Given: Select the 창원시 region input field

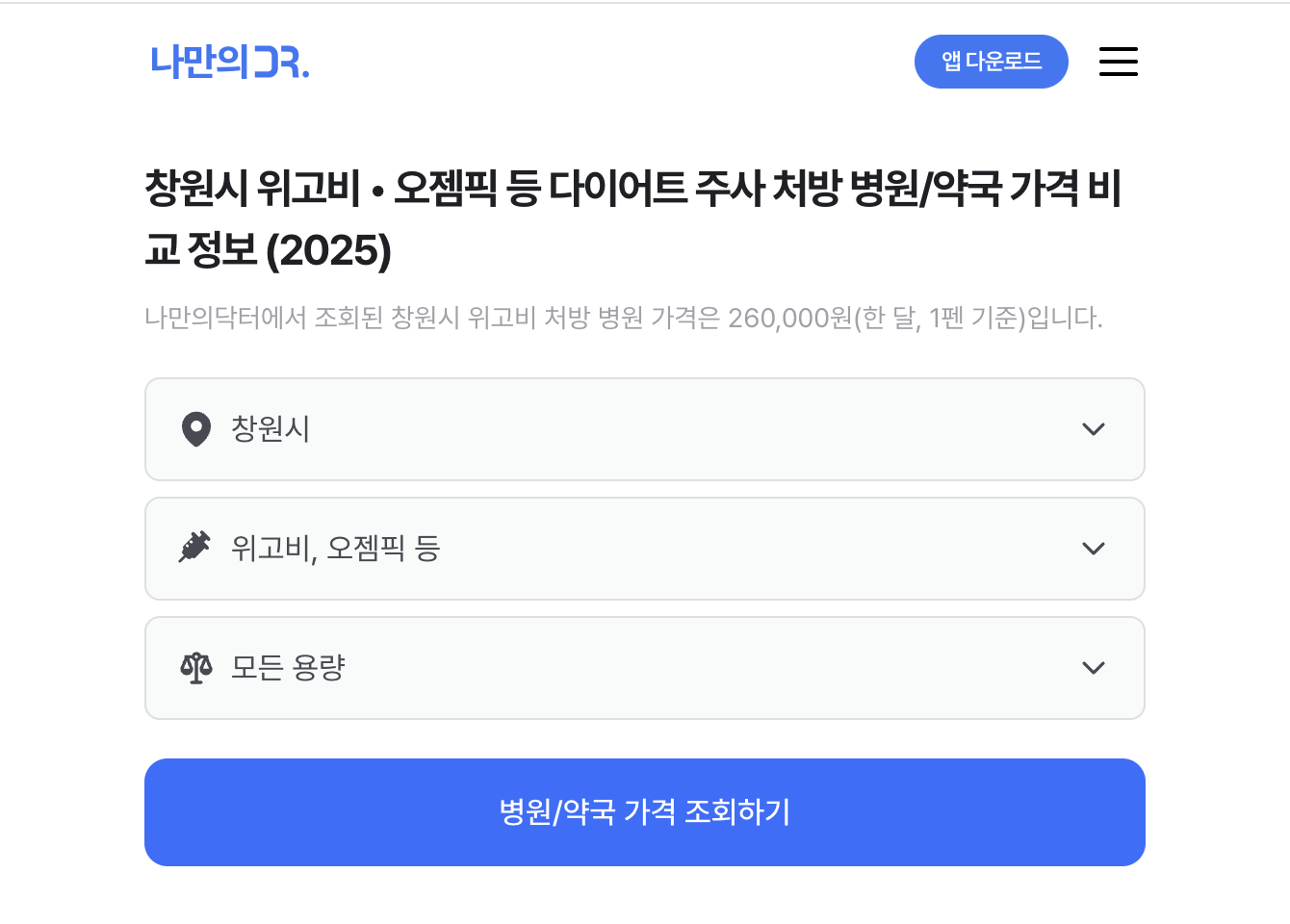Looking at the screenshot, I should (644, 430).
